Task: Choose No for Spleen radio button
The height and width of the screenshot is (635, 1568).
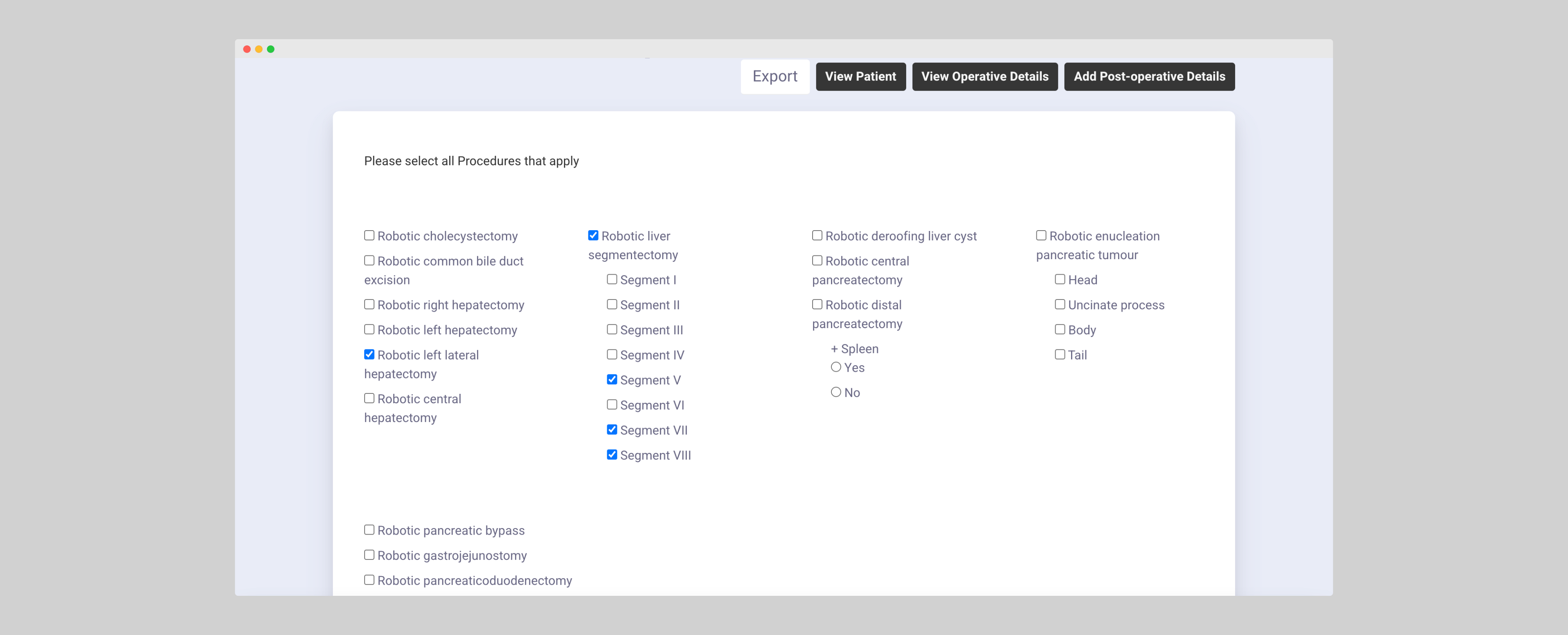Action: [836, 392]
